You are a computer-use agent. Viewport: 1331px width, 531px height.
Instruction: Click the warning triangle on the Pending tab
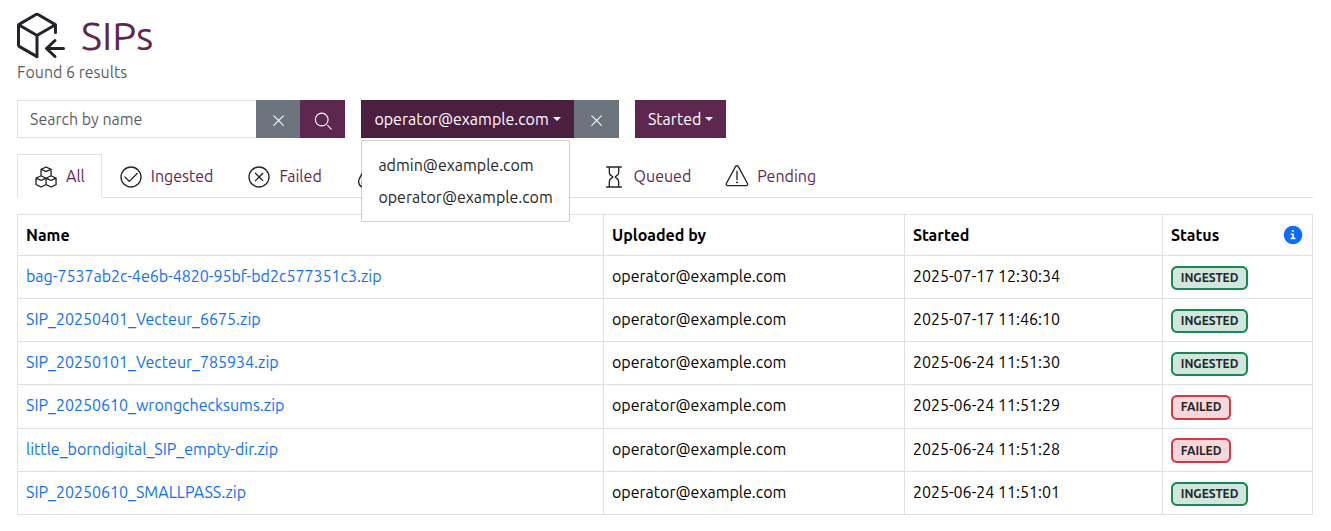[x=737, y=177]
